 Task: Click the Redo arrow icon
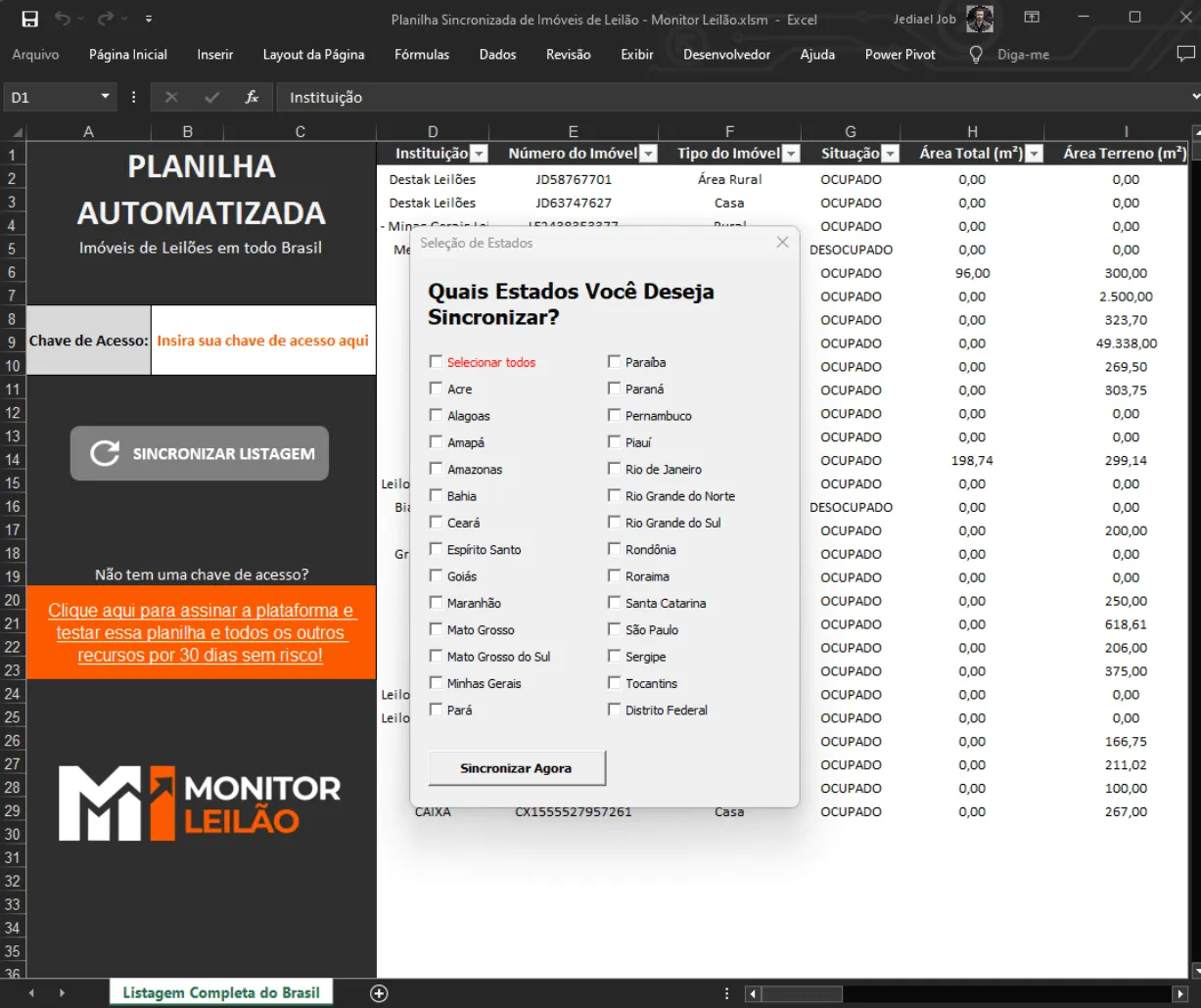[106, 19]
